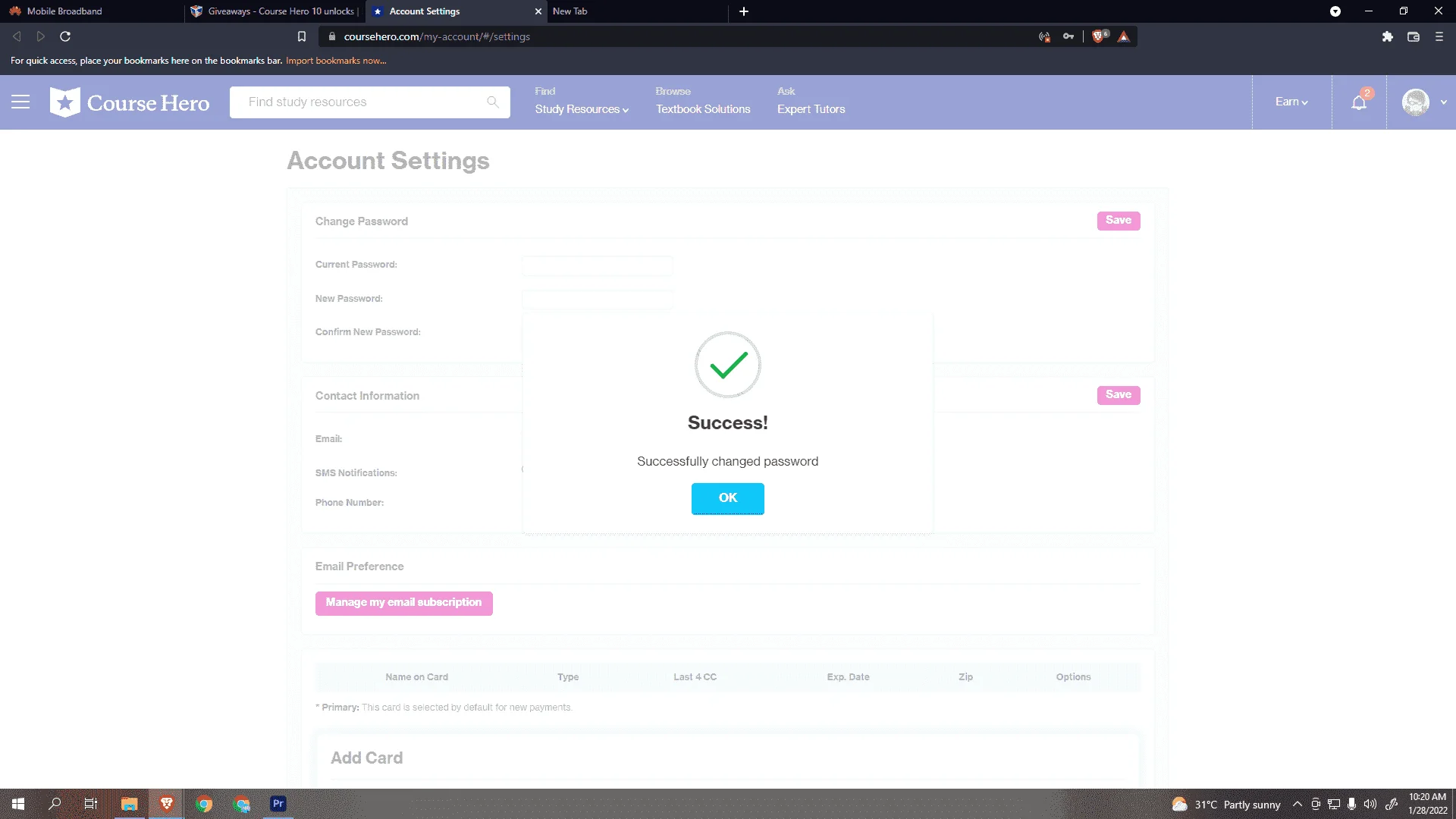Reload the current page
This screenshot has height=819, width=1456.
[x=65, y=36]
